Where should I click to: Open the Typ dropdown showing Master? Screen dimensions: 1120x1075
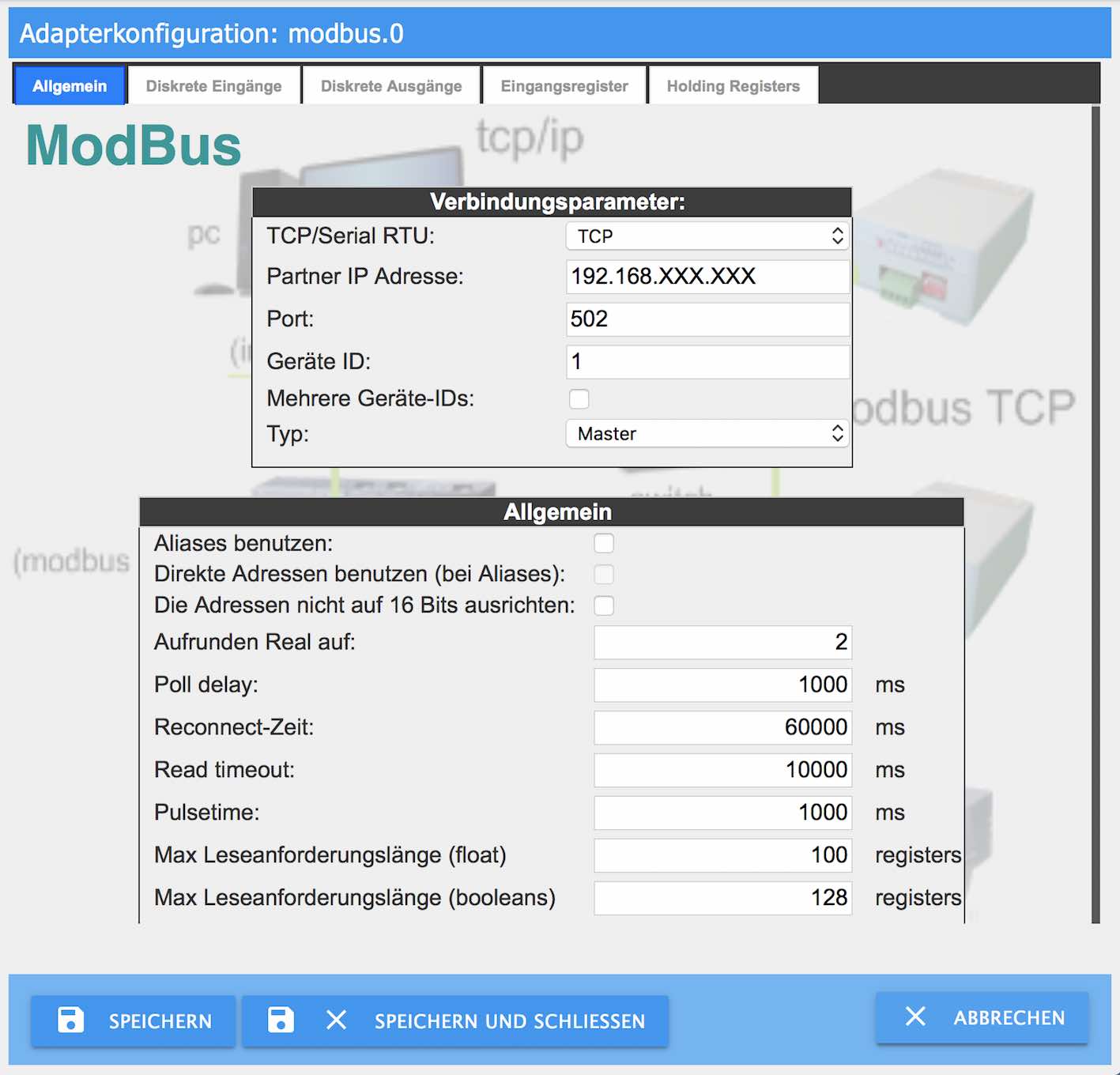(x=707, y=433)
